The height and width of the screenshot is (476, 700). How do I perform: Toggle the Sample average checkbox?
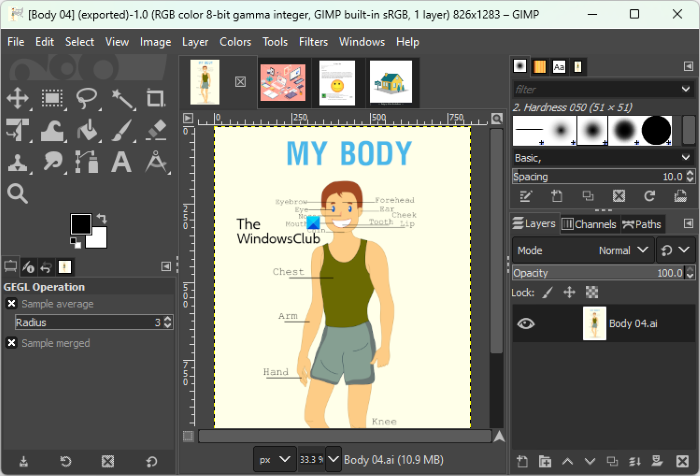12,304
